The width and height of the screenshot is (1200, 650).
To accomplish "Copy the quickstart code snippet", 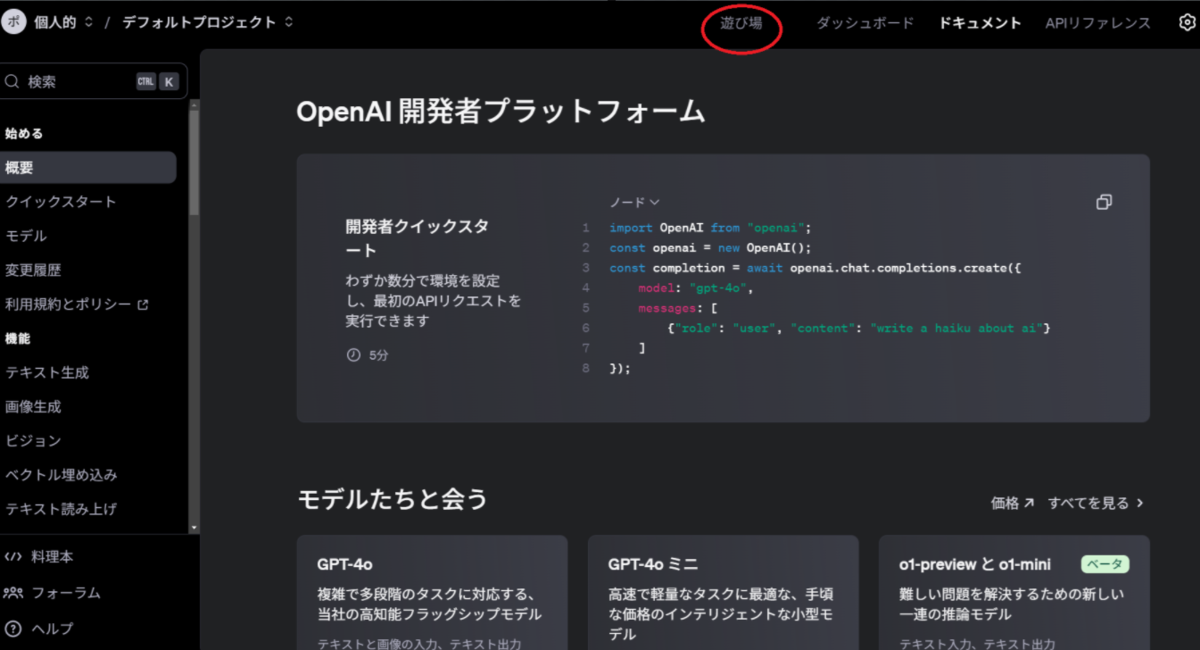I will (1104, 202).
